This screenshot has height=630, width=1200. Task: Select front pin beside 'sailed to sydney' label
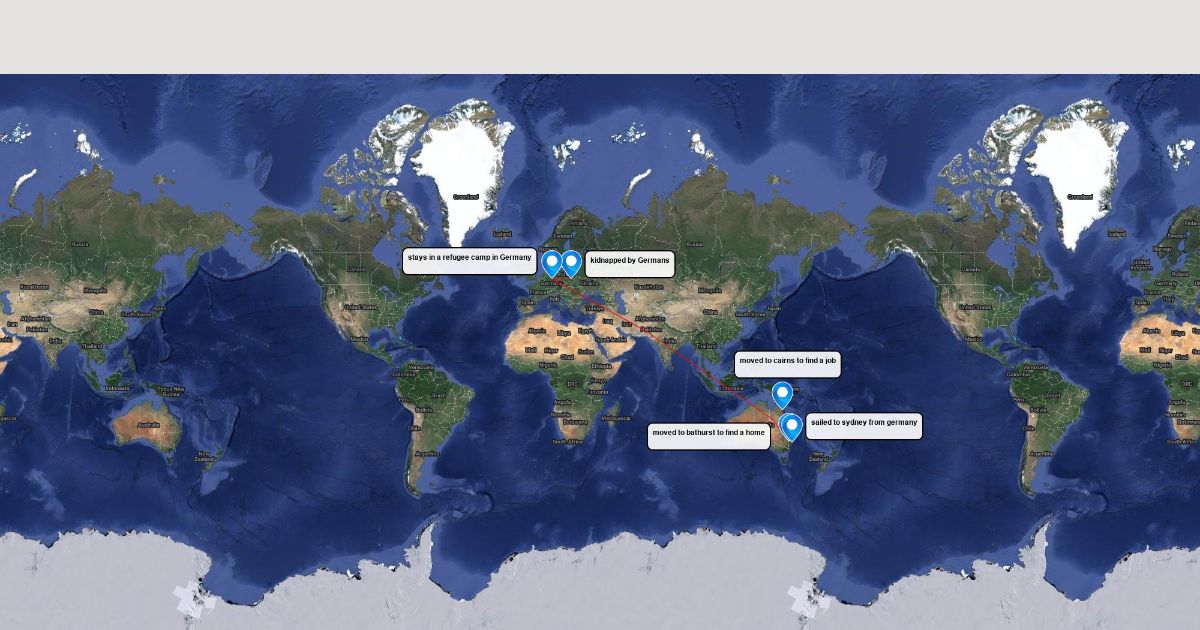pos(792,427)
